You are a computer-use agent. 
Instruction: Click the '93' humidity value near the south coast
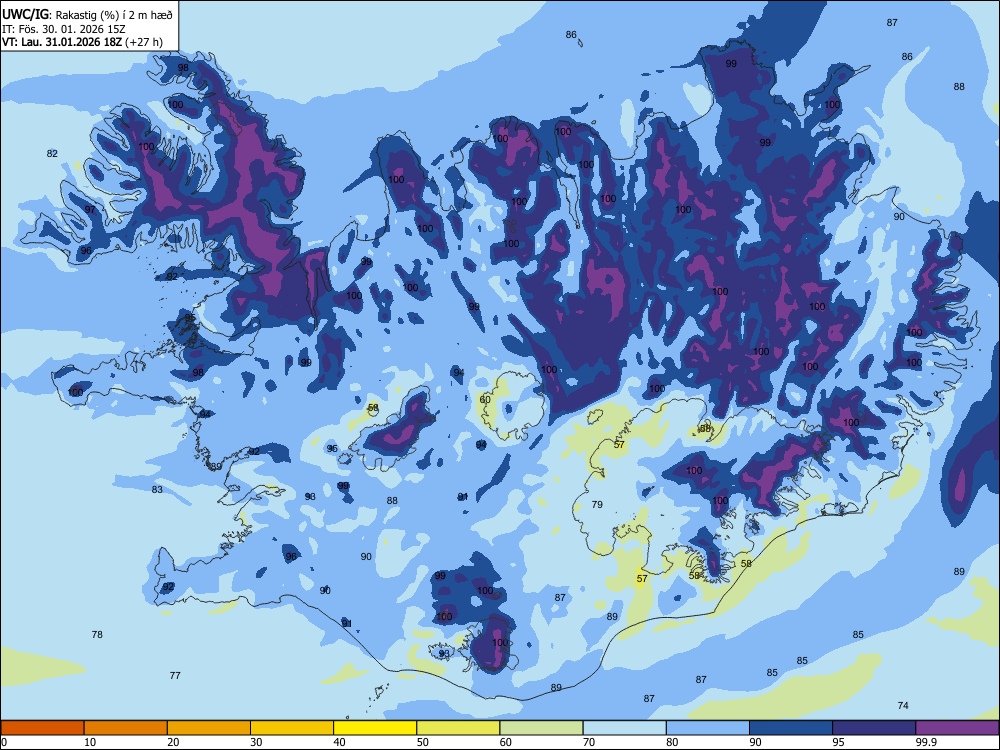(x=444, y=654)
